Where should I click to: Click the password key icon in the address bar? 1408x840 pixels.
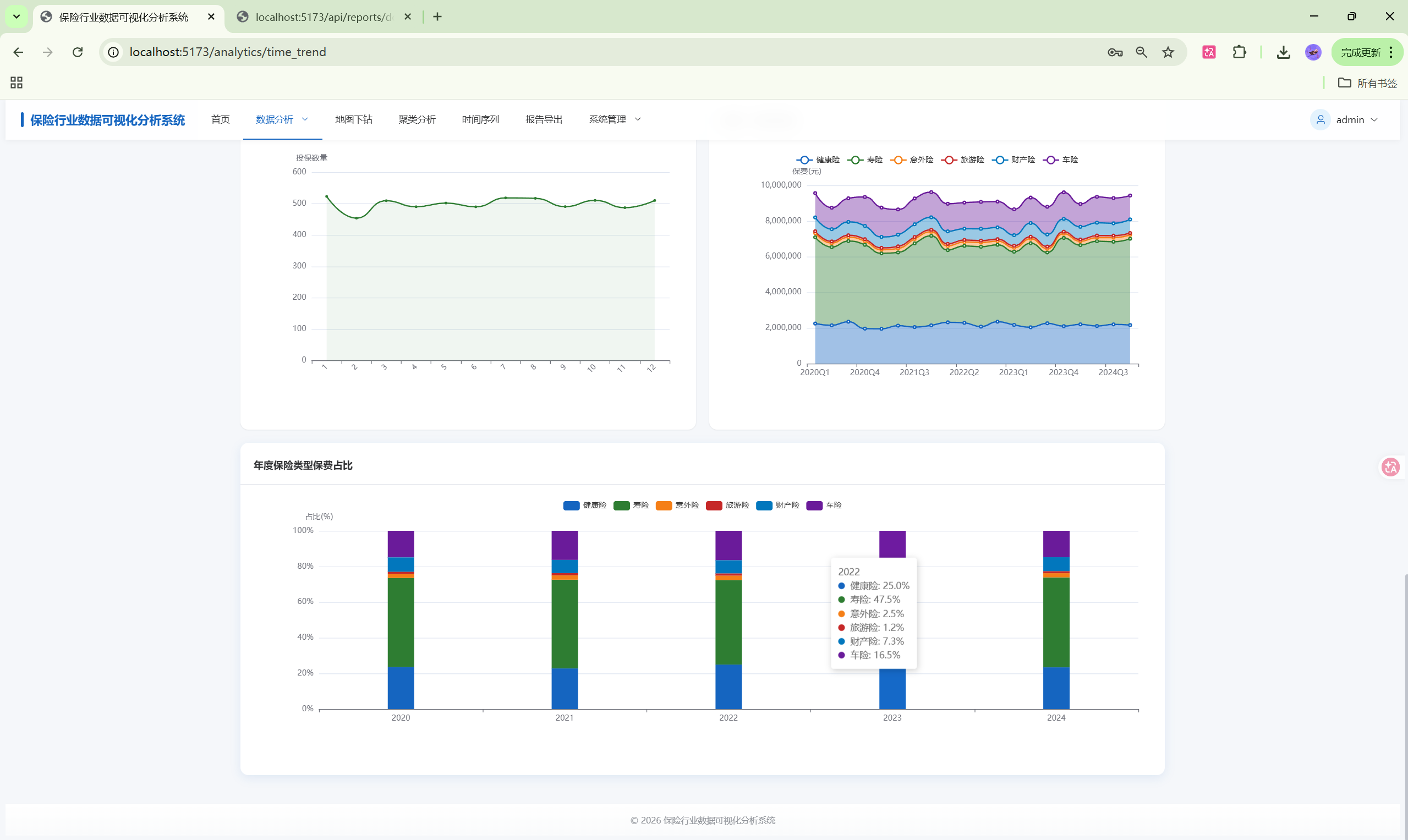pos(1115,52)
